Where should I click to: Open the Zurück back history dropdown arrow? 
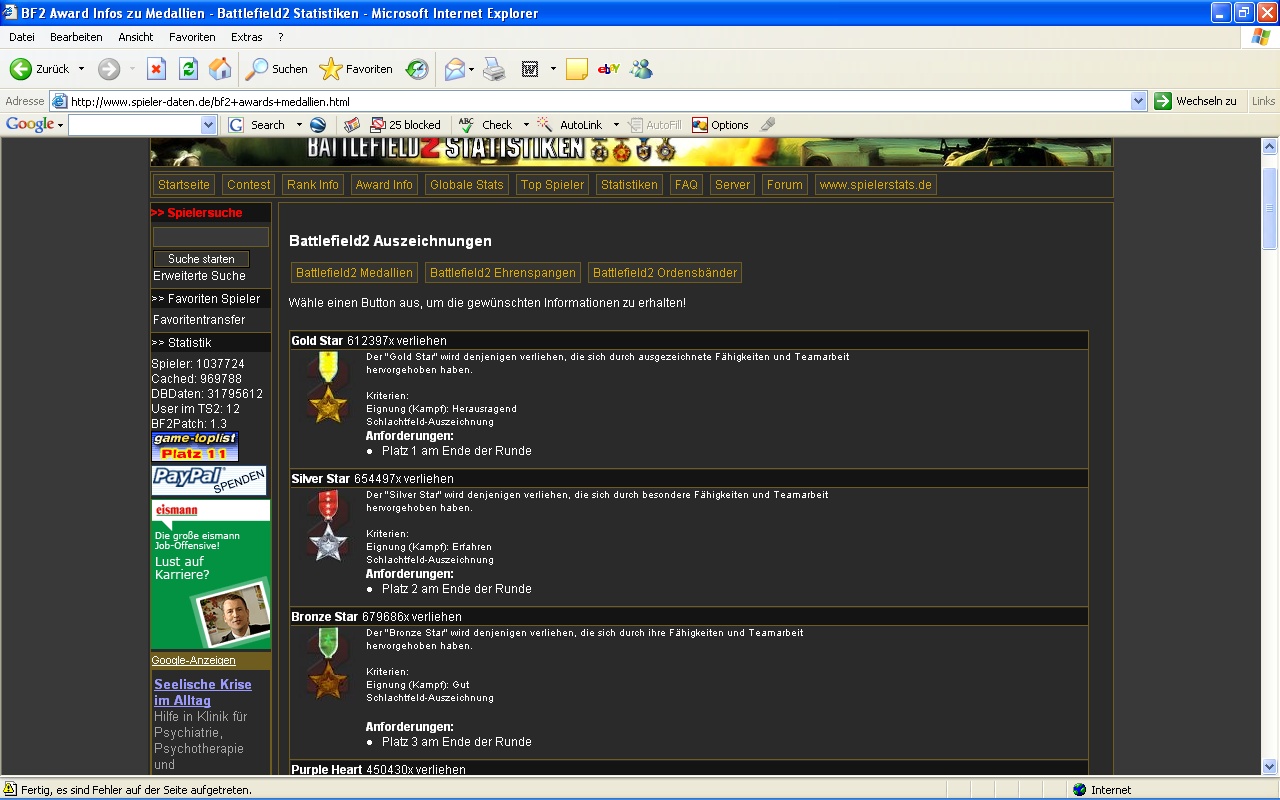(81, 69)
